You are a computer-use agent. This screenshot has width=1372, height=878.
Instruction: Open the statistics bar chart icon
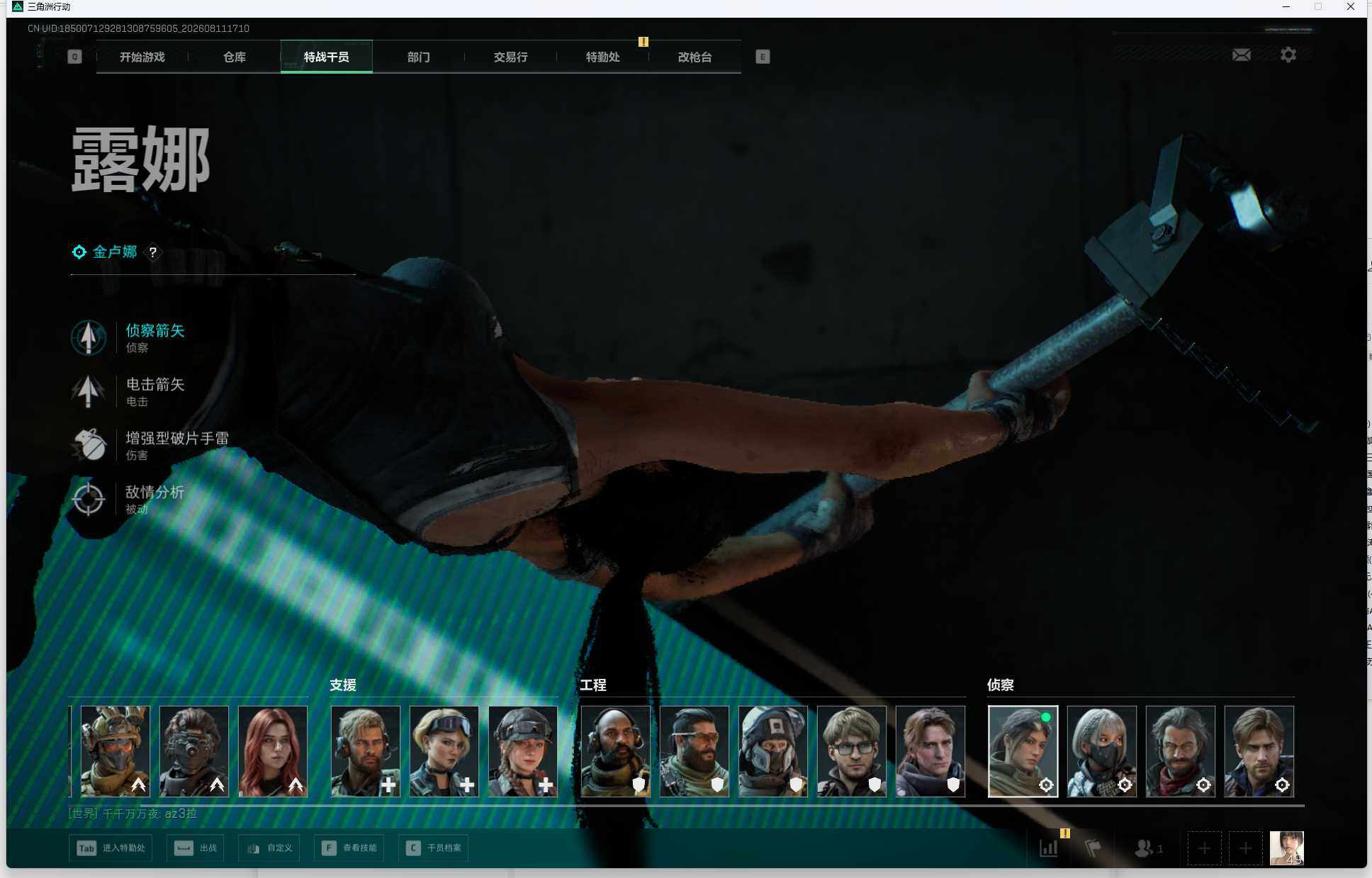click(1049, 848)
